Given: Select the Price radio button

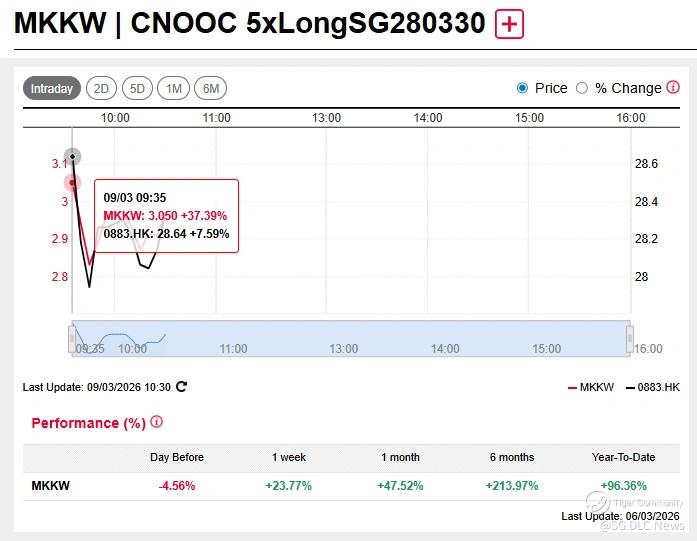Looking at the screenshot, I should 522,88.
